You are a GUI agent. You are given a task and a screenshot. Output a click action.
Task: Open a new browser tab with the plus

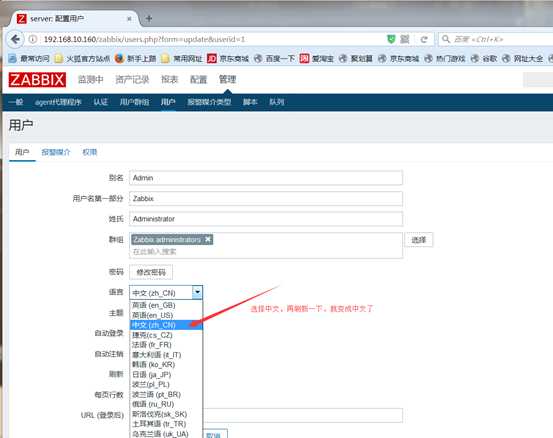(149, 18)
